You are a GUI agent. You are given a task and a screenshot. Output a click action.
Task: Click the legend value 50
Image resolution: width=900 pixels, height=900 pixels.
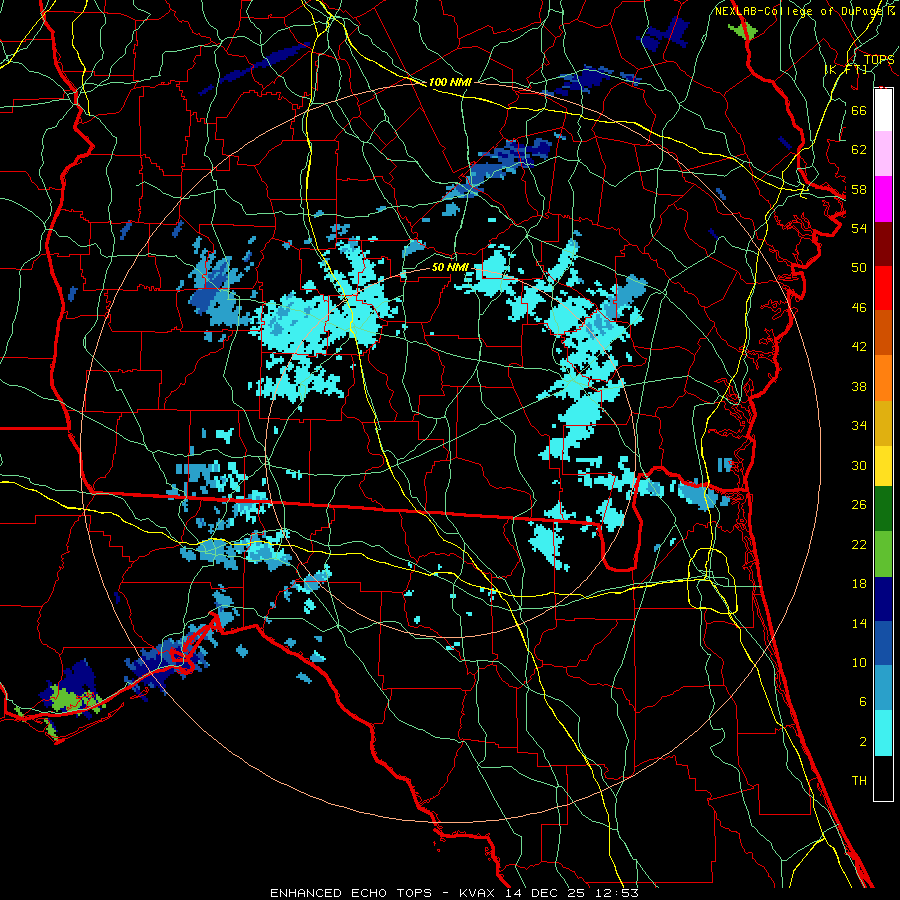859,267
